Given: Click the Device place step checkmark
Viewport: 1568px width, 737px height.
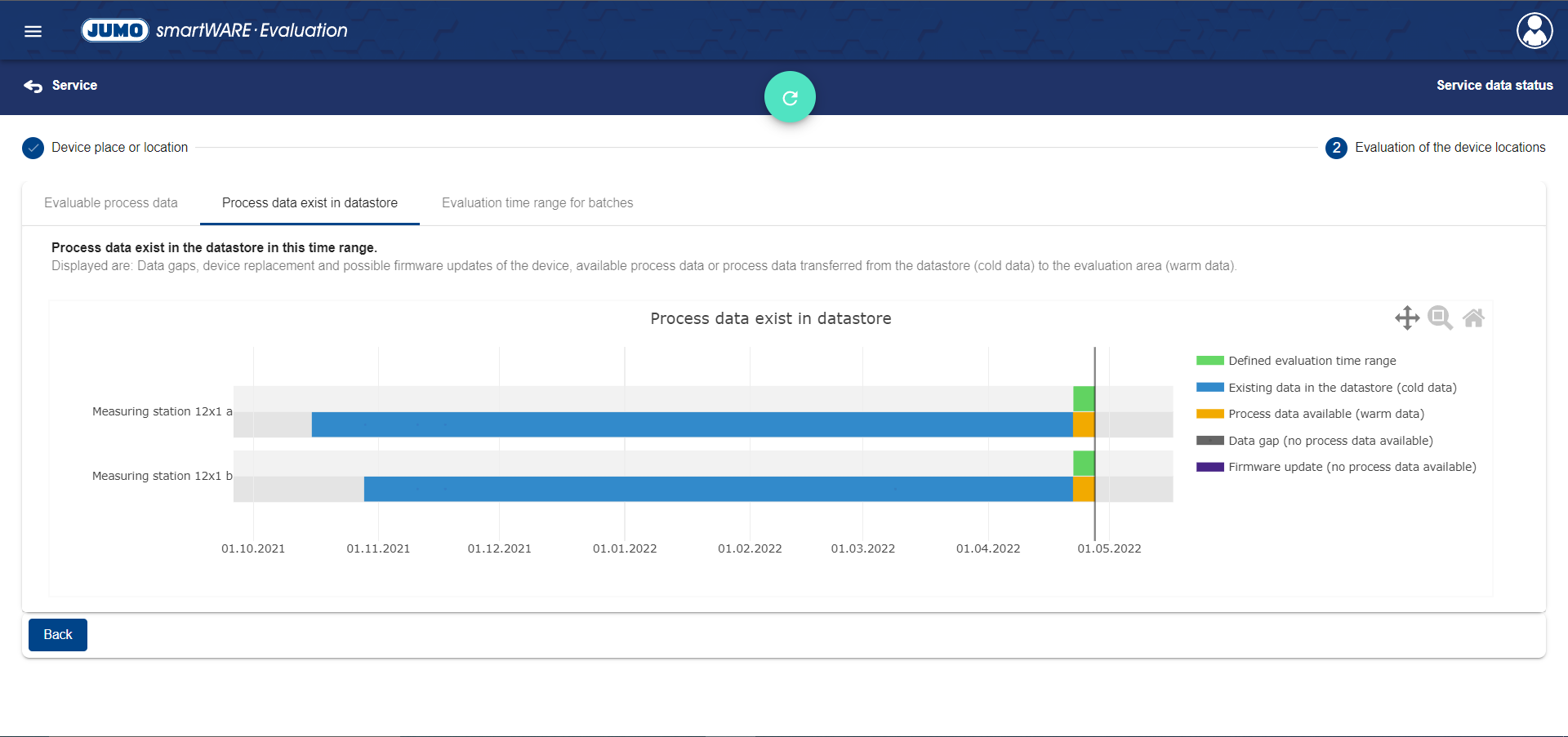Looking at the screenshot, I should [33, 148].
